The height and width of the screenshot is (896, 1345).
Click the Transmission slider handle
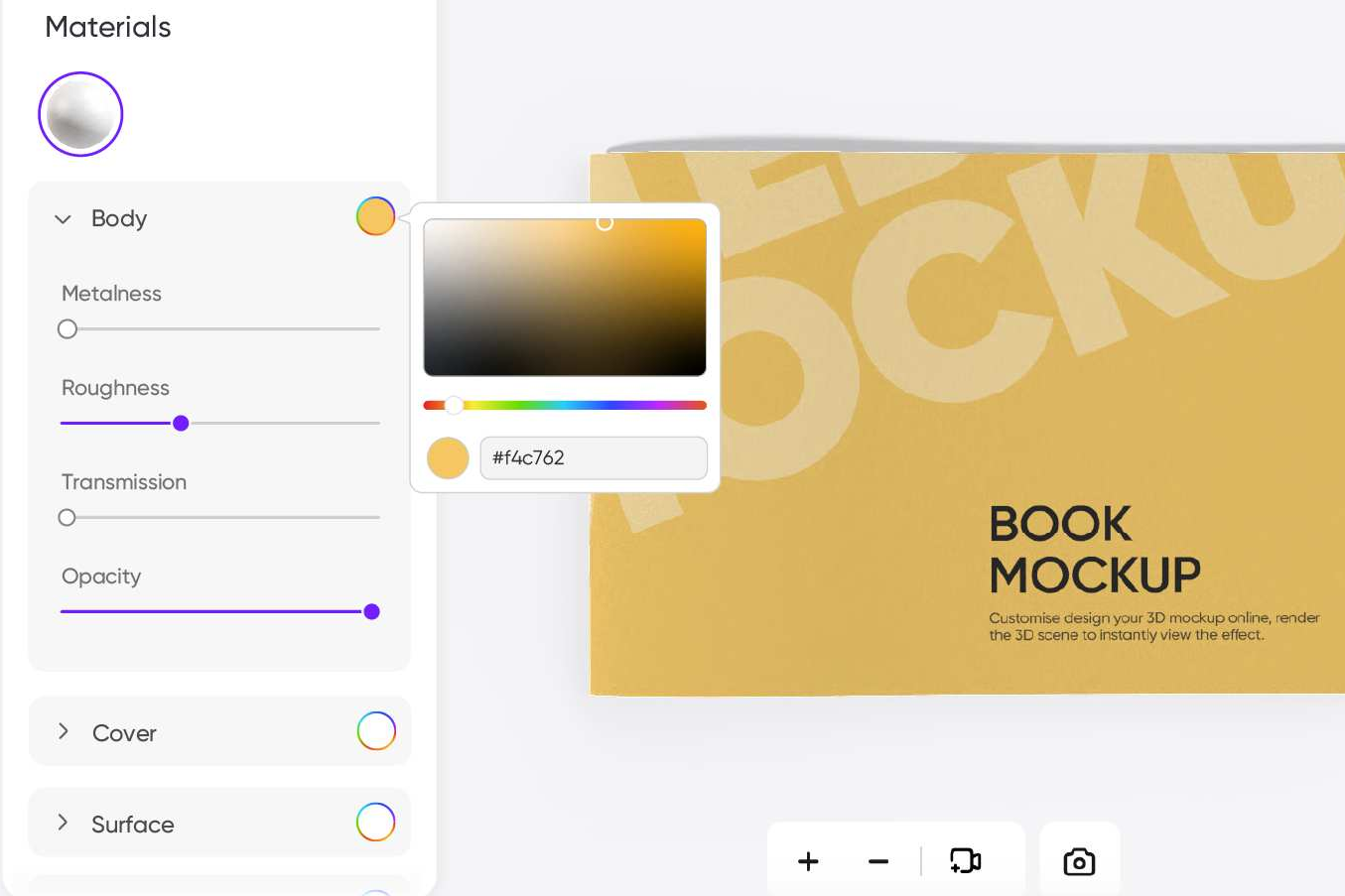67,518
